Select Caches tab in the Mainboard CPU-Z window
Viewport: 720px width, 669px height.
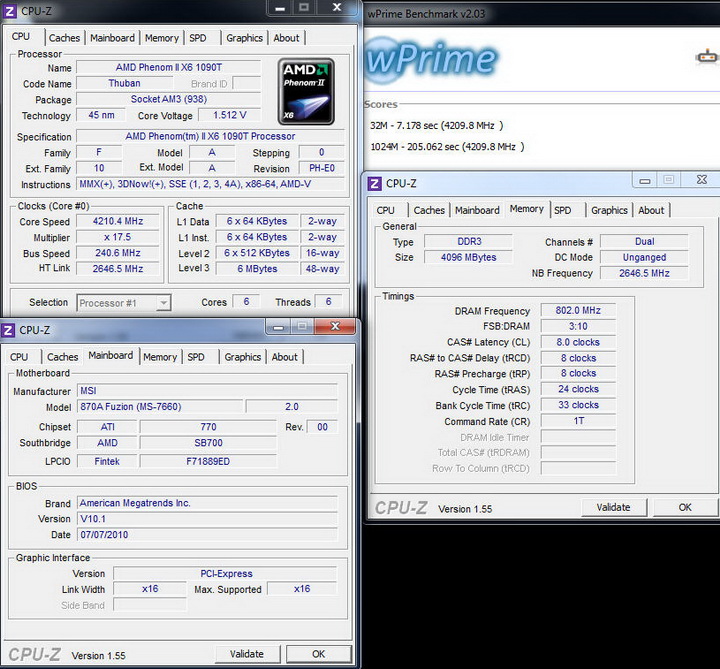62,357
